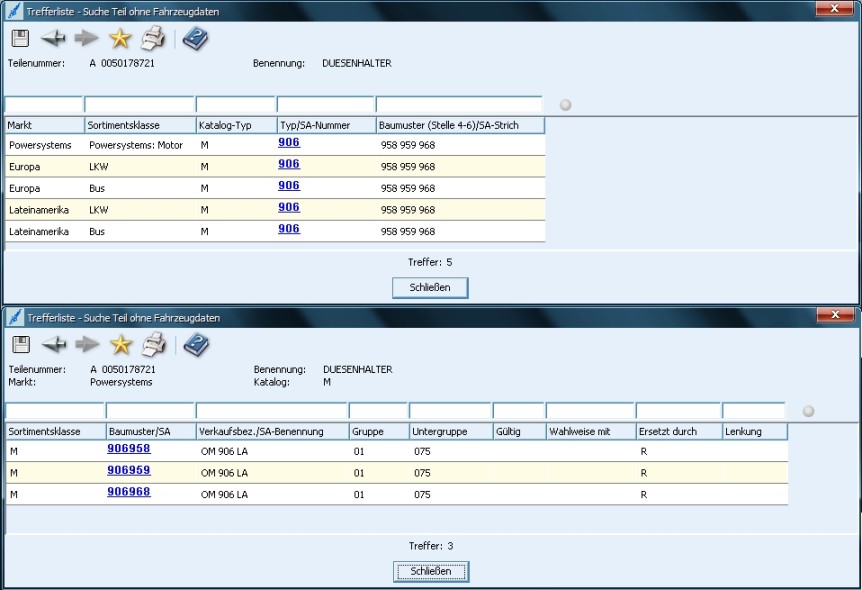Click grey circle indicator beside Lenkung filter
862x590 pixels.
coord(809,411)
